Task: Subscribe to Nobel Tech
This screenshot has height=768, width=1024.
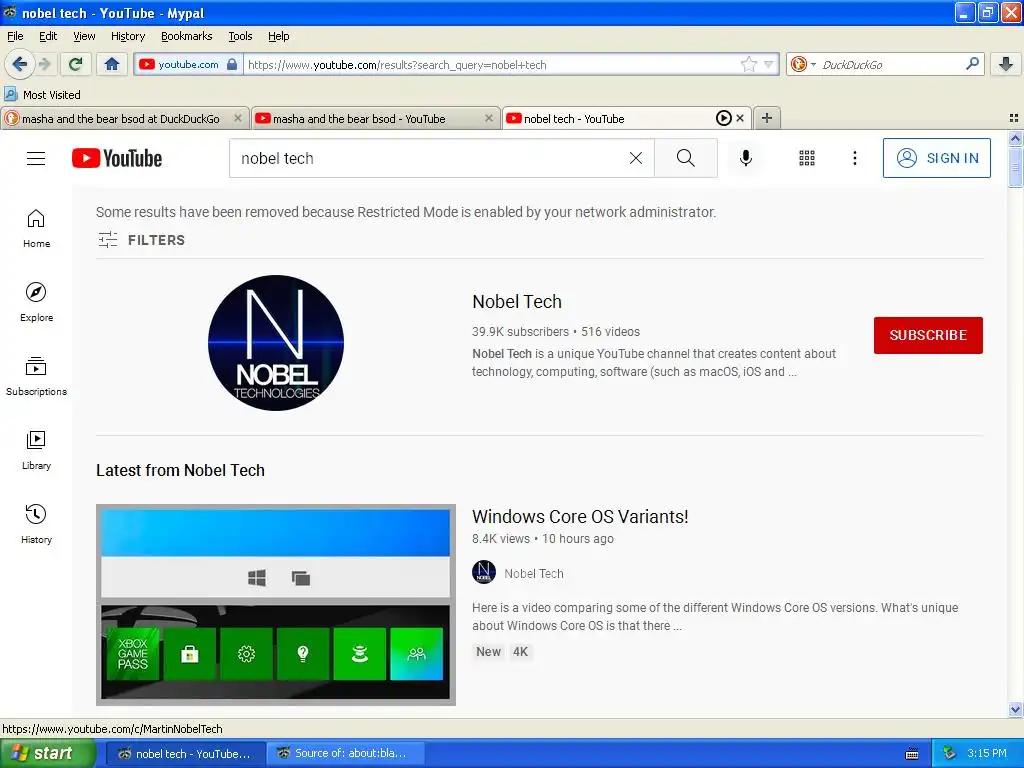Action: click(x=928, y=335)
